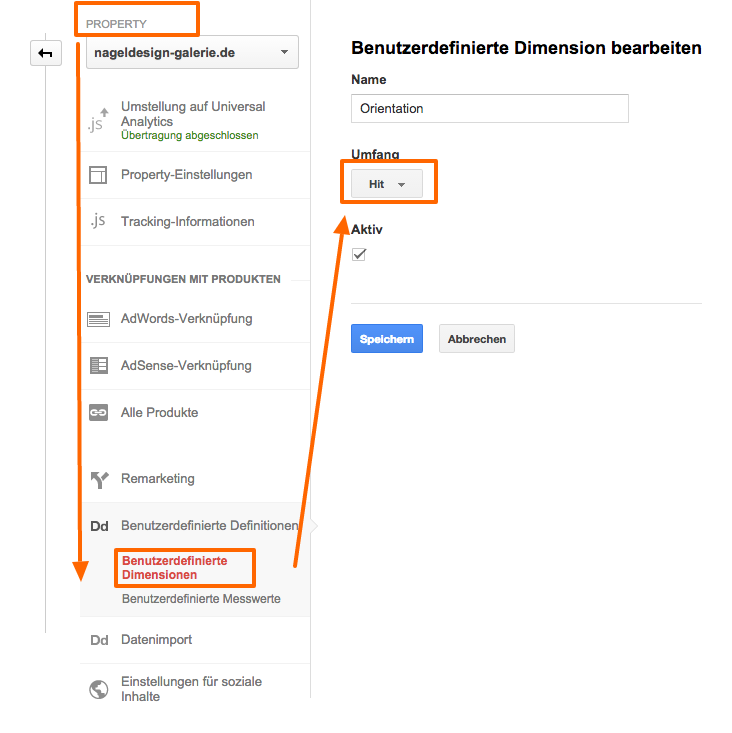This screenshot has height=733, width=732.
Task: Open Remarketing settings
Action: coord(157,479)
